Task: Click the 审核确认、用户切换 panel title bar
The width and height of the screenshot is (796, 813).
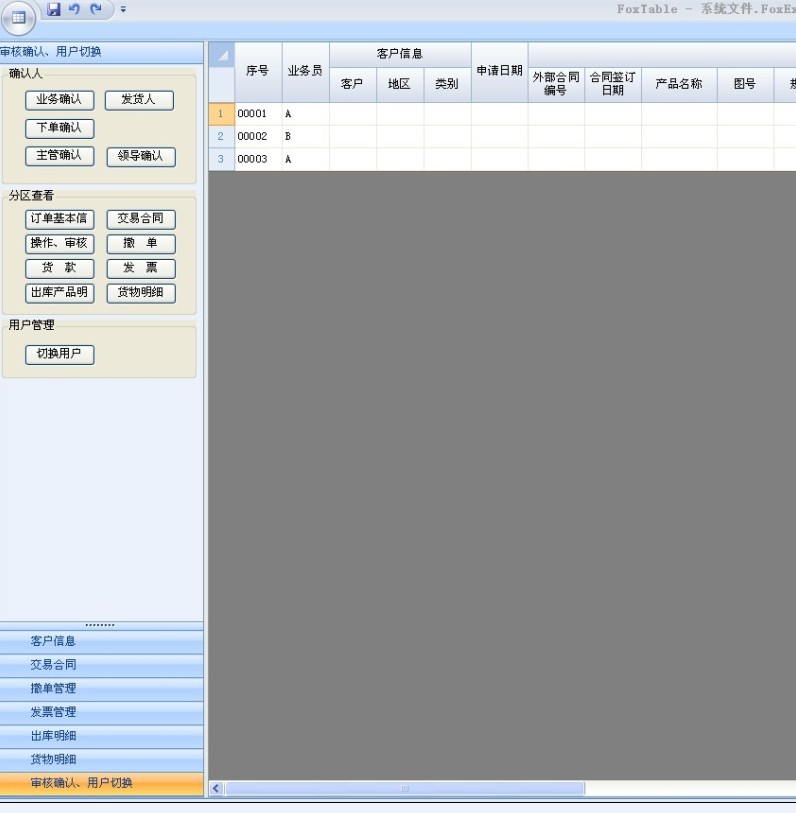Action: 102,52
